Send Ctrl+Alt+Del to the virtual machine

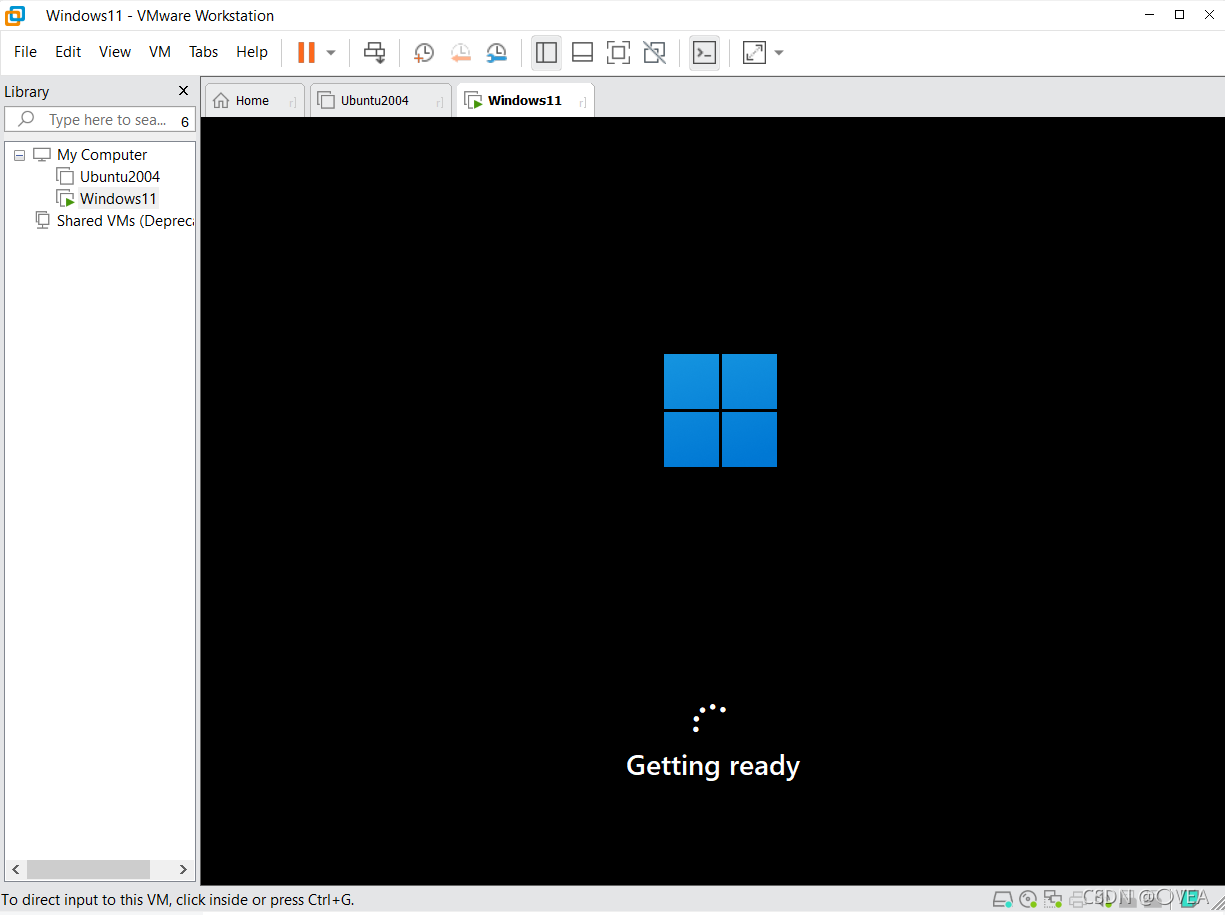coord(374,52)
